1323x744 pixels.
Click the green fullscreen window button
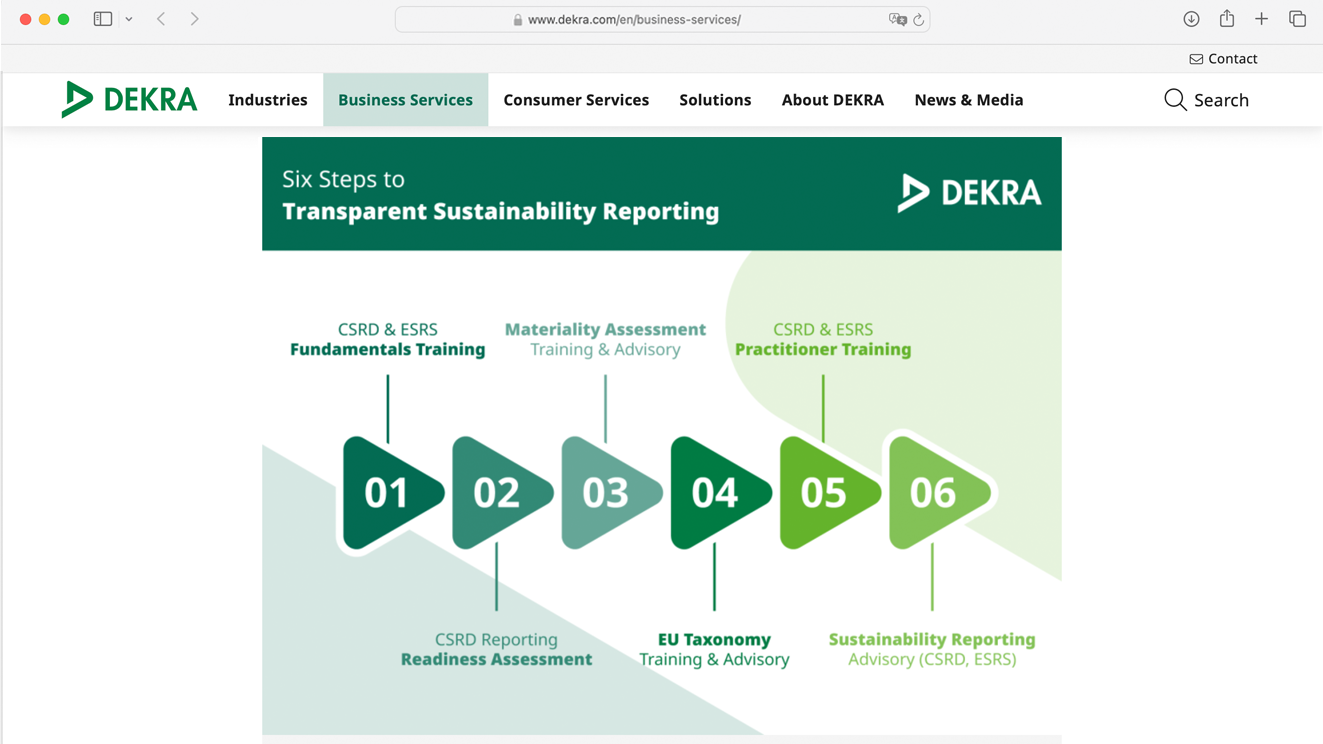pos(64,19)
